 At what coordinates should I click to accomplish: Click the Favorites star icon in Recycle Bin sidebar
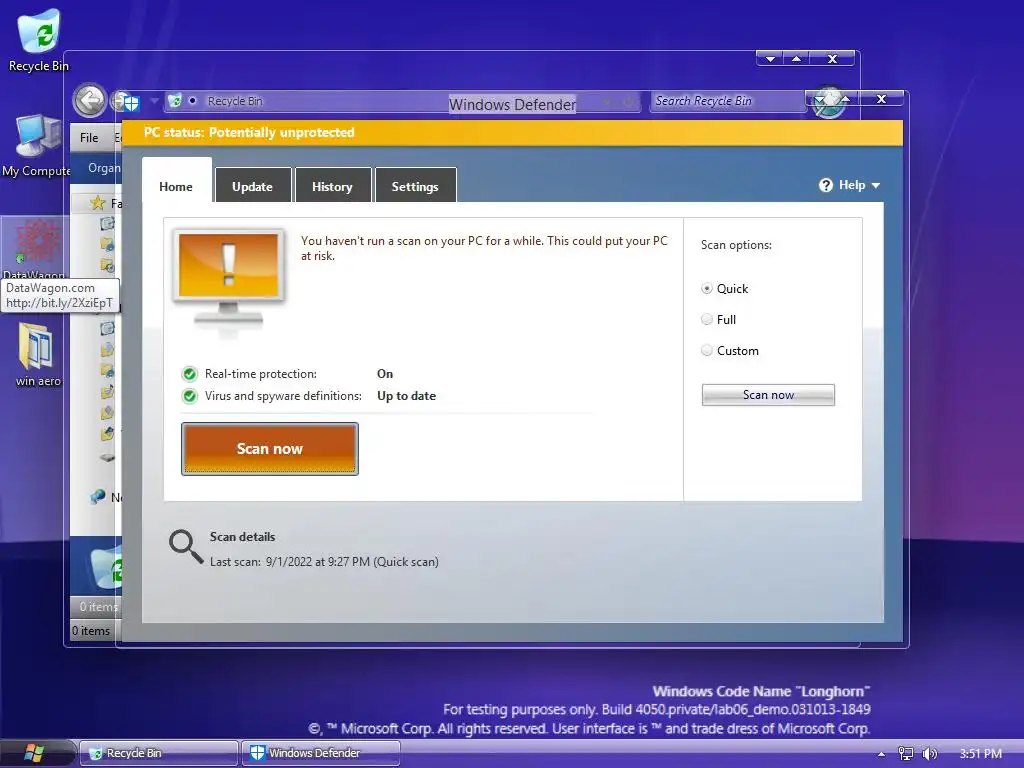click(x=98, y=203)
